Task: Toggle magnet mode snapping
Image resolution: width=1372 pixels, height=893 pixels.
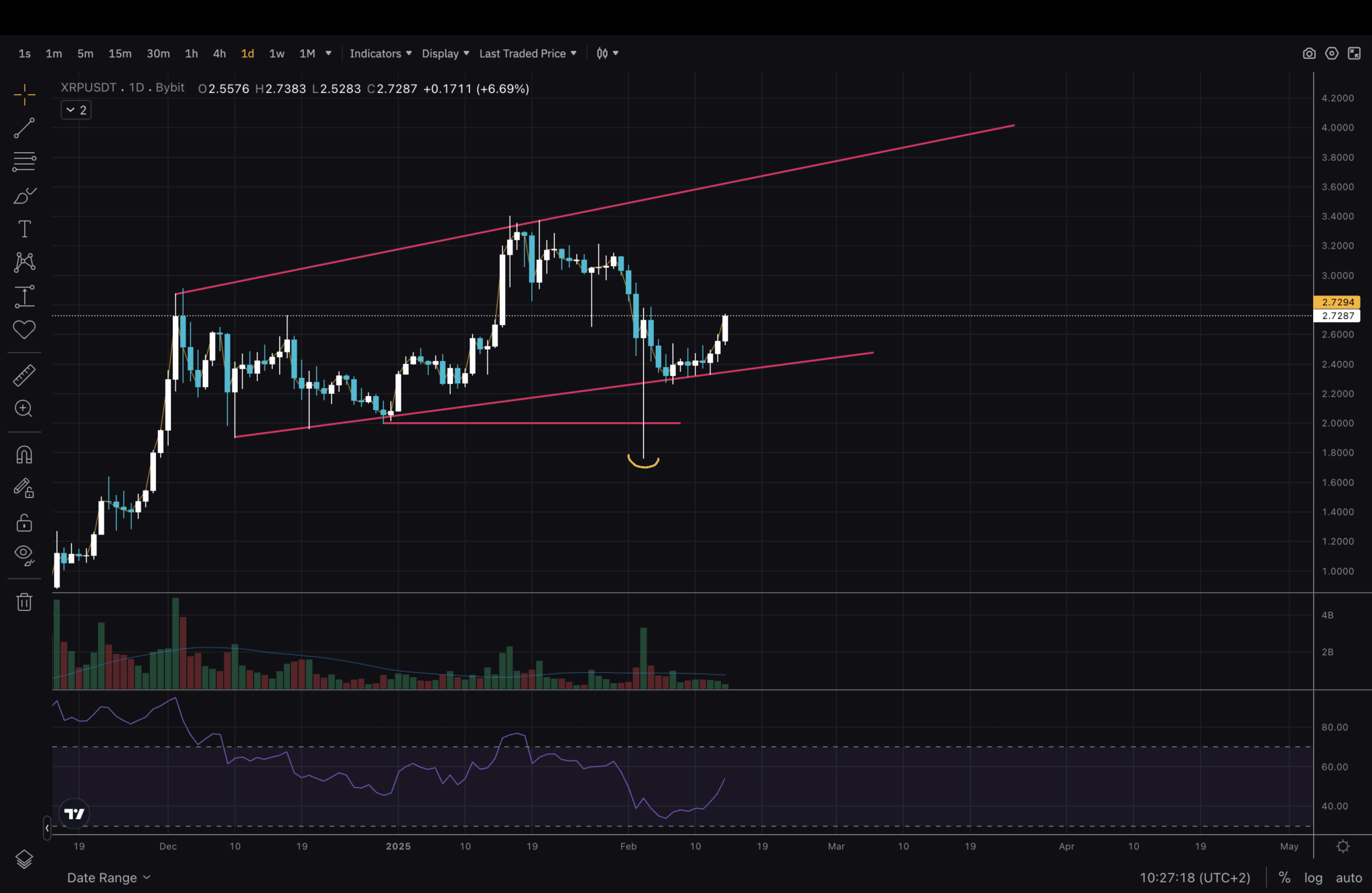Action: coord(24,455)
